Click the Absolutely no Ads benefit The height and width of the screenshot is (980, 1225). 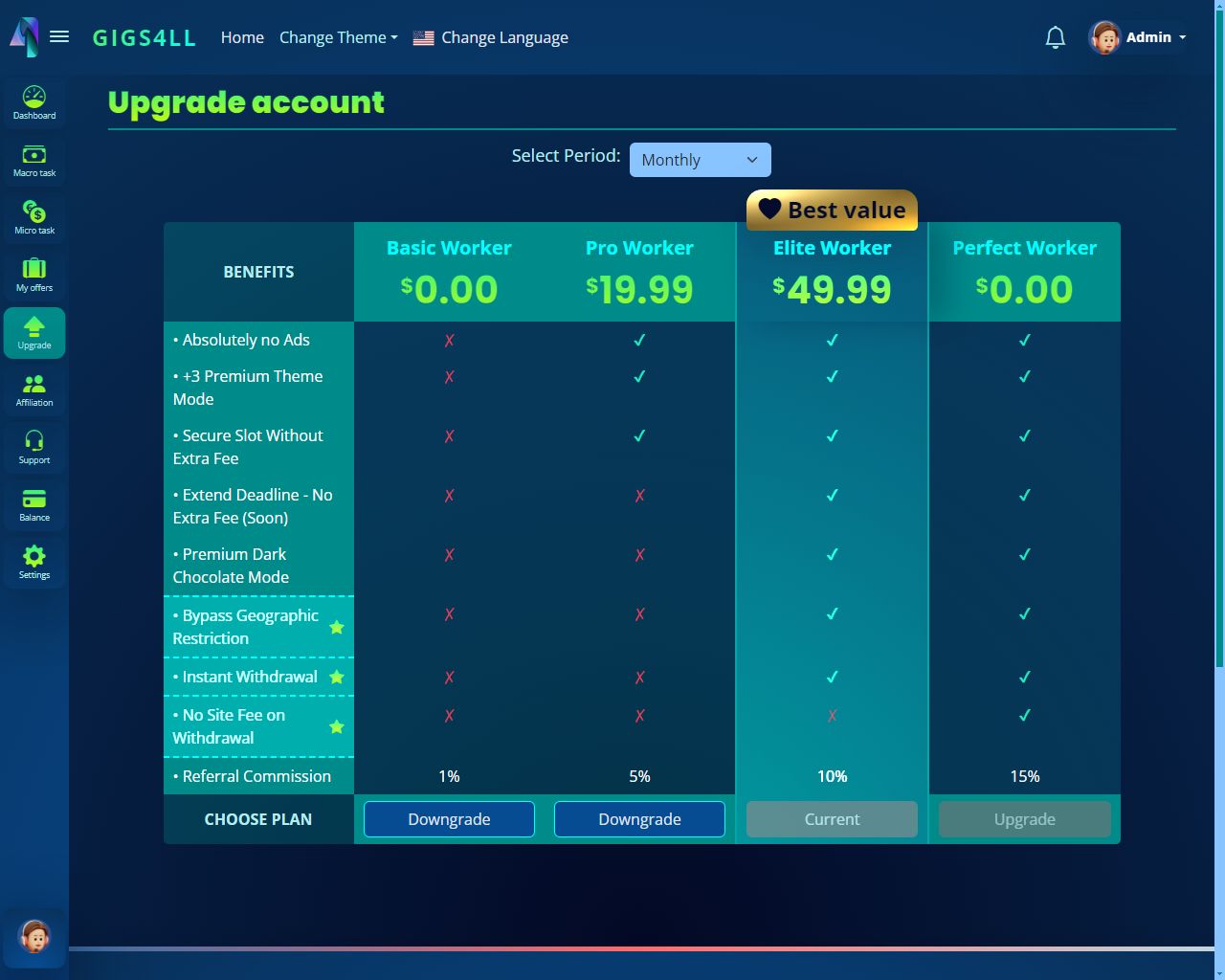click(241, 340)
